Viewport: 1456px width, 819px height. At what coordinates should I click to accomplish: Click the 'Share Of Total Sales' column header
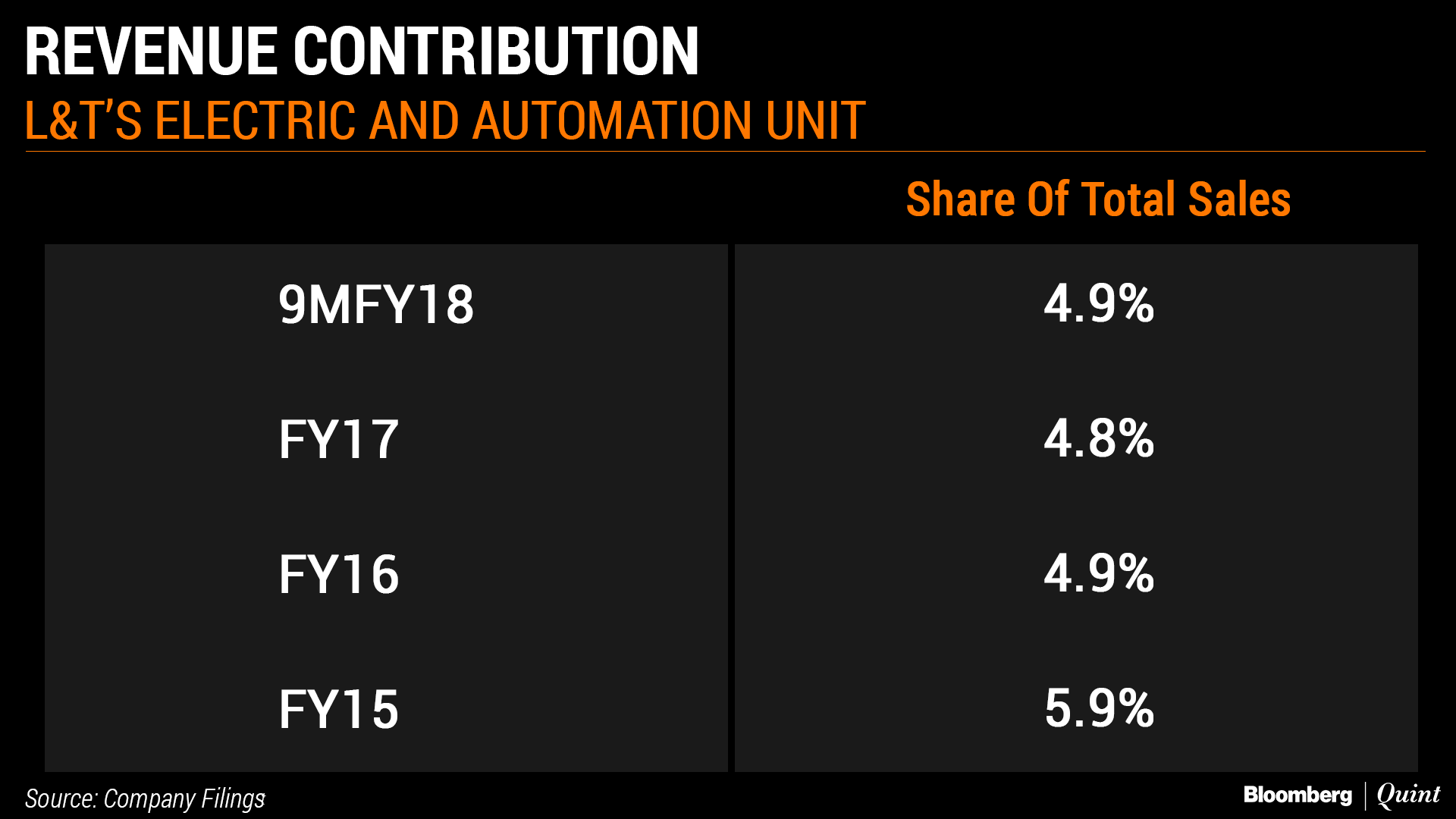point(1098,199)
